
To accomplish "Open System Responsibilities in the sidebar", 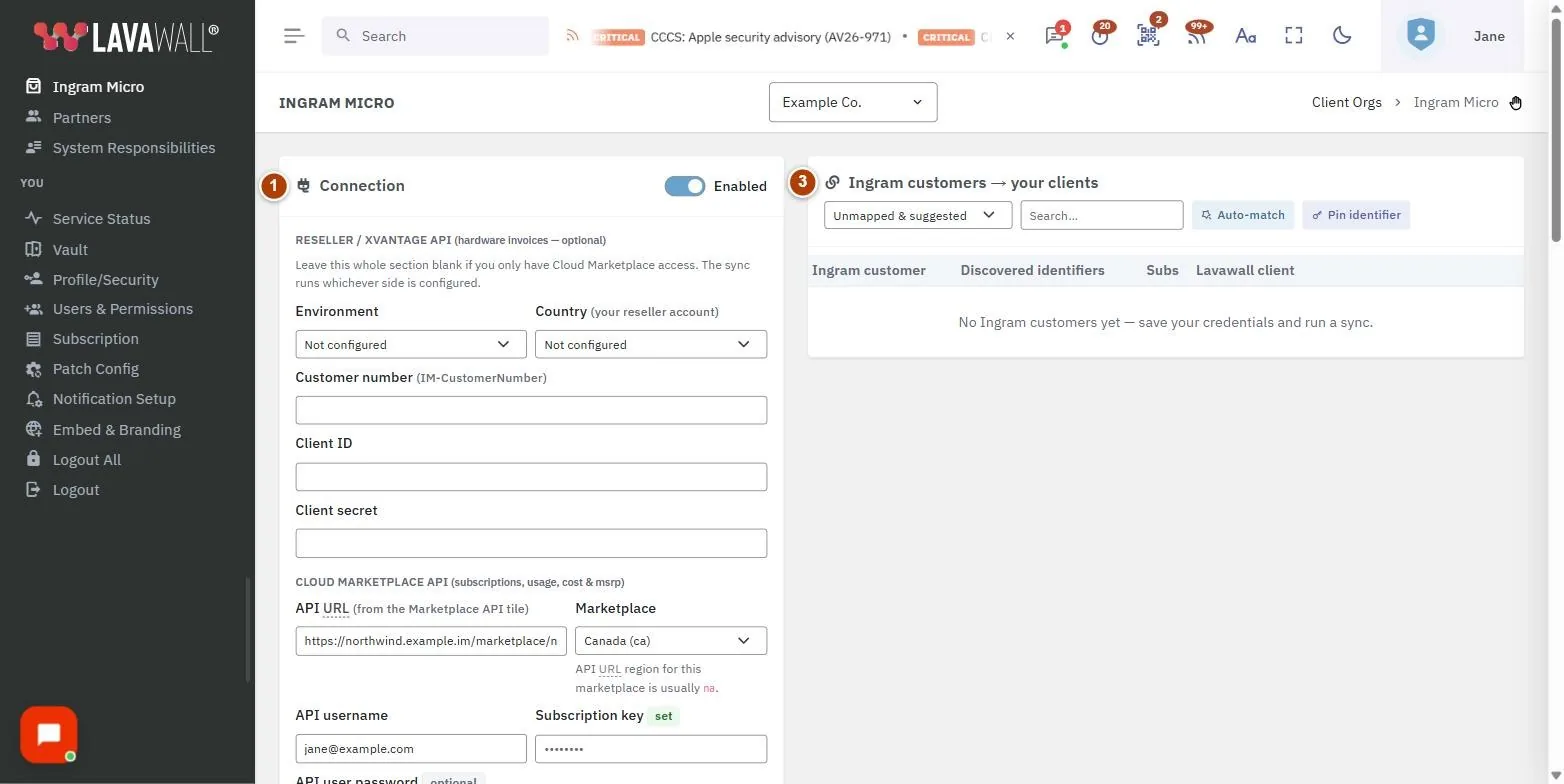I will point(133,147).
